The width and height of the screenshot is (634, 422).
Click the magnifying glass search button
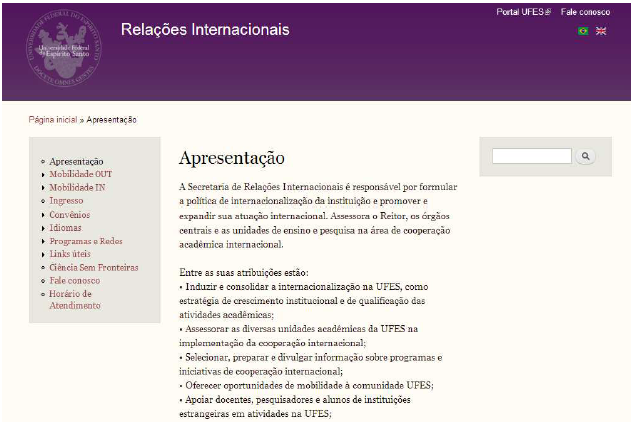586,157
